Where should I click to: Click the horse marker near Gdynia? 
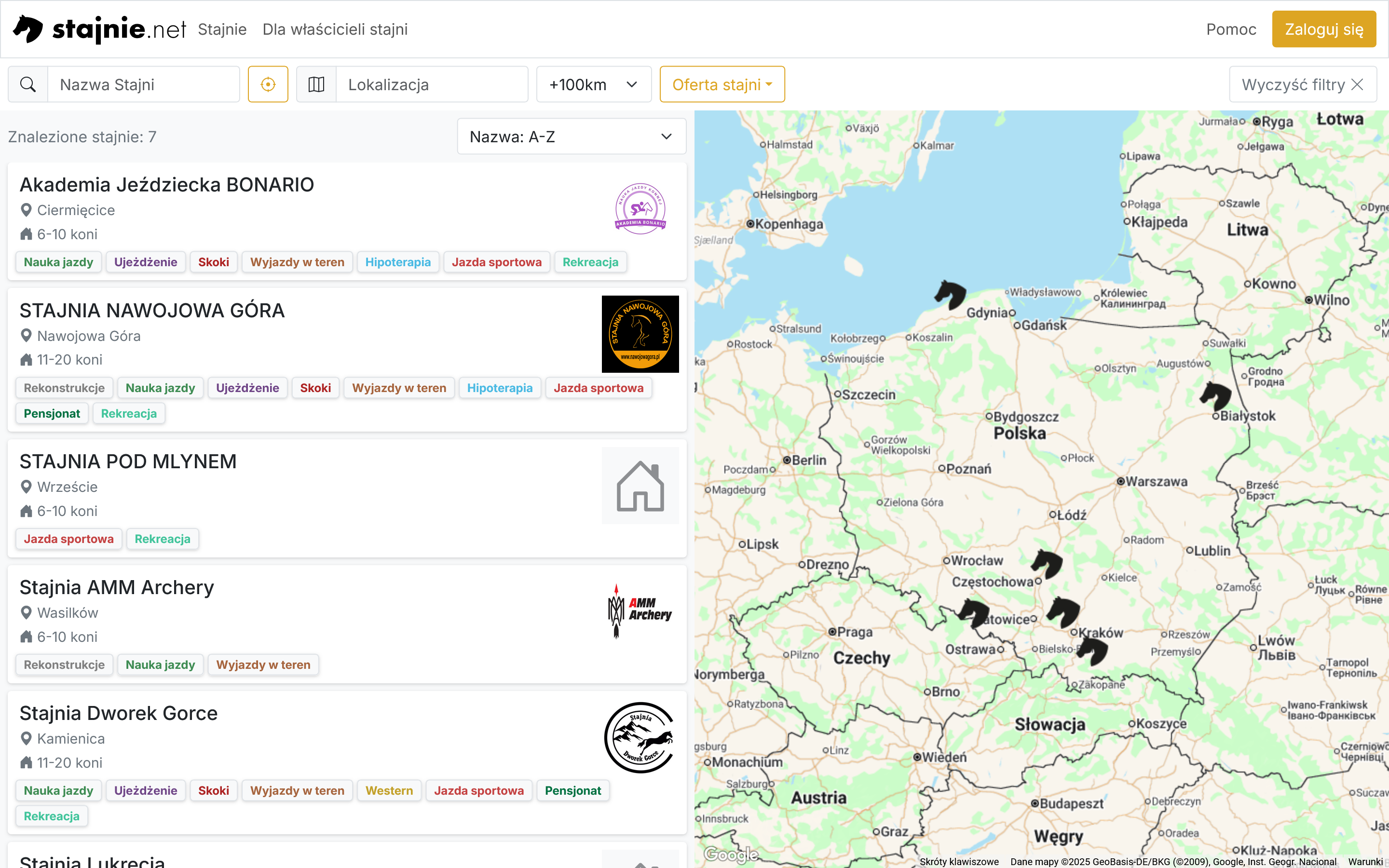click(951, 295)
